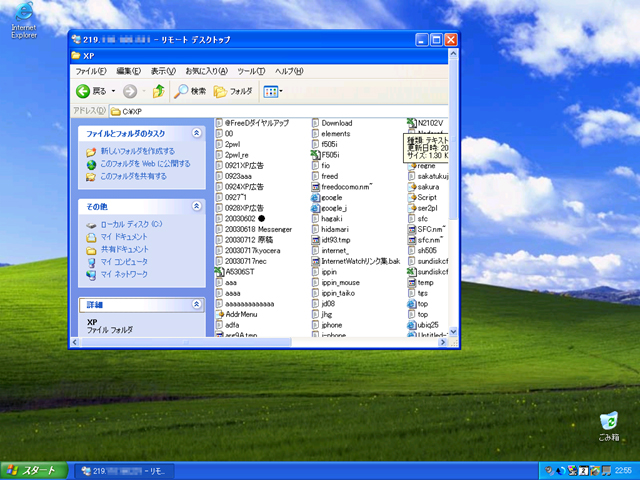Open the ファイル(F) menu

click(91, 71)
